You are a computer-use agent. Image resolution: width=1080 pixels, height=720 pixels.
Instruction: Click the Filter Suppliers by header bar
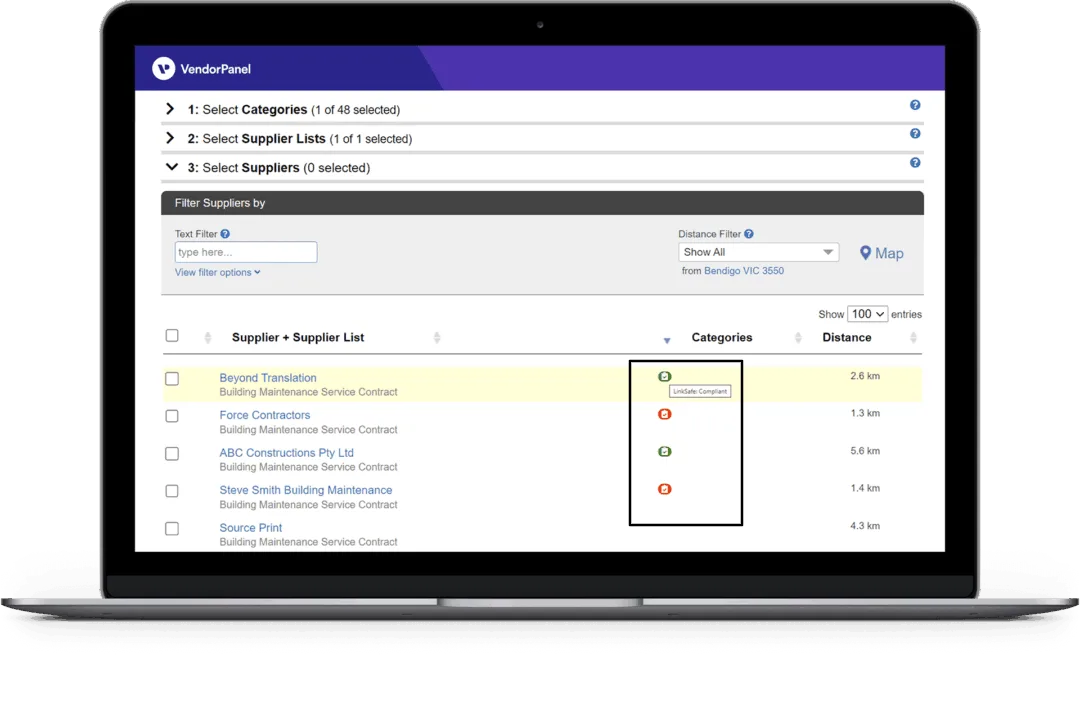[542, 203]
